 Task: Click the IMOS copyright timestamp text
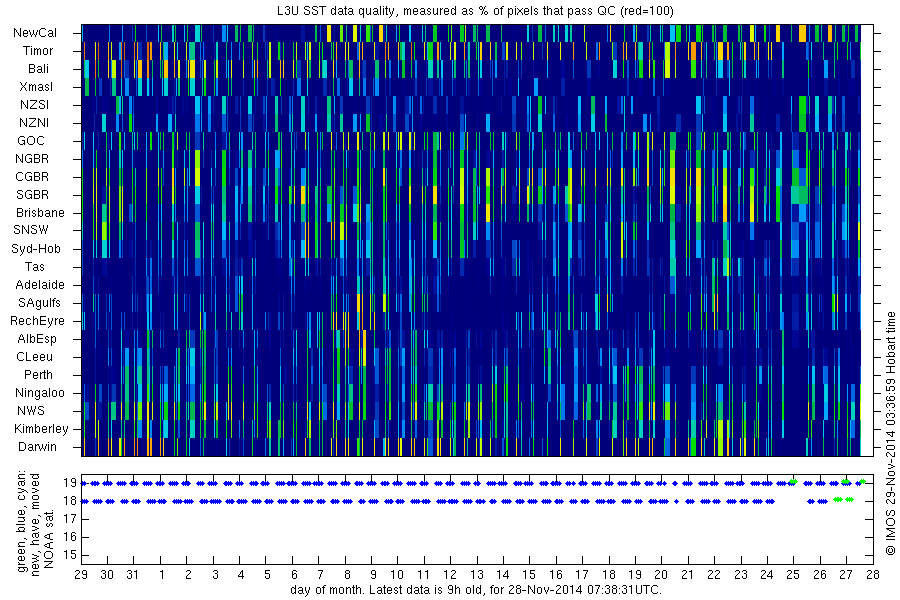point(890,433)
